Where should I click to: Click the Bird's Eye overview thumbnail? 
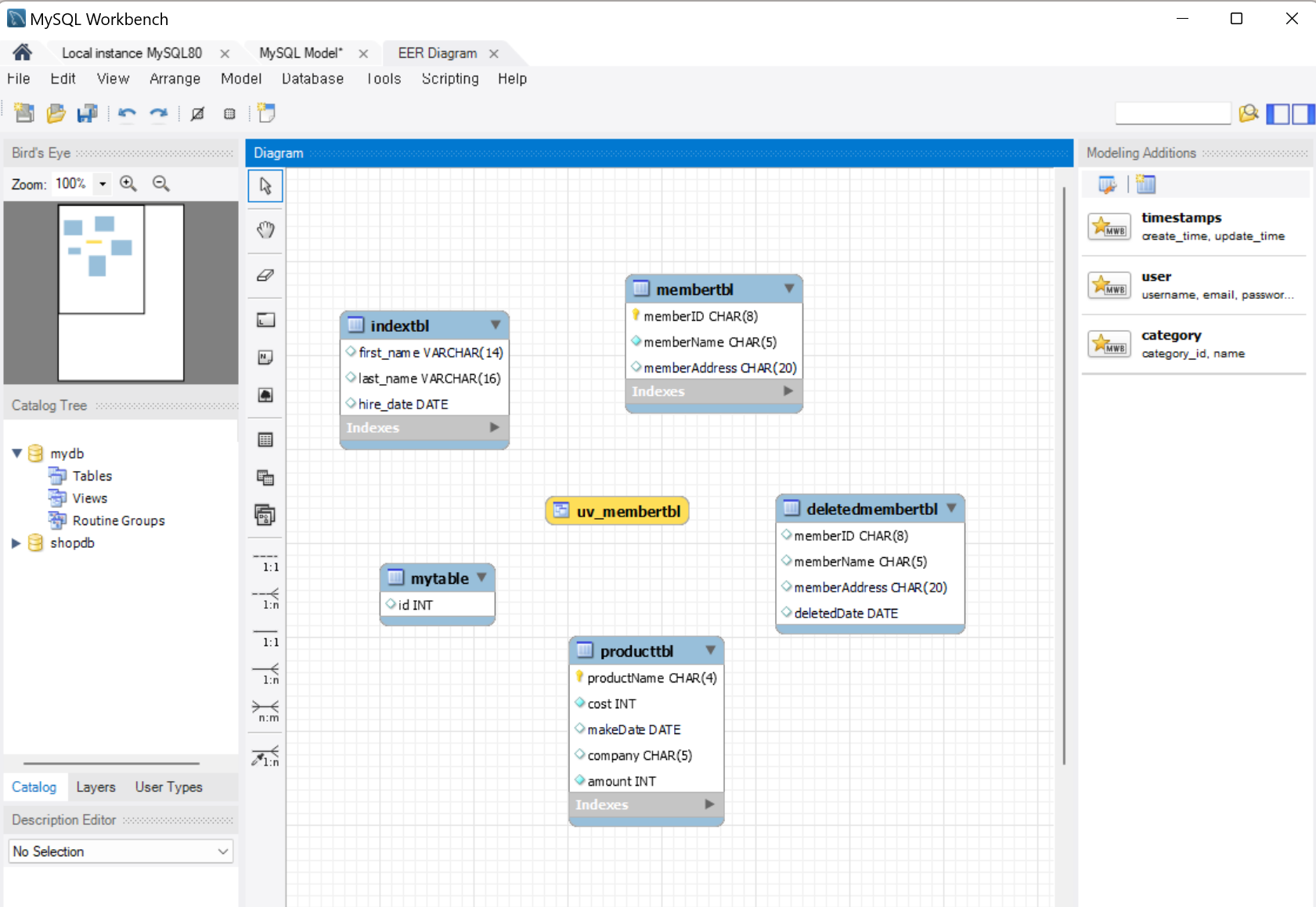click(x=121, y=293)
